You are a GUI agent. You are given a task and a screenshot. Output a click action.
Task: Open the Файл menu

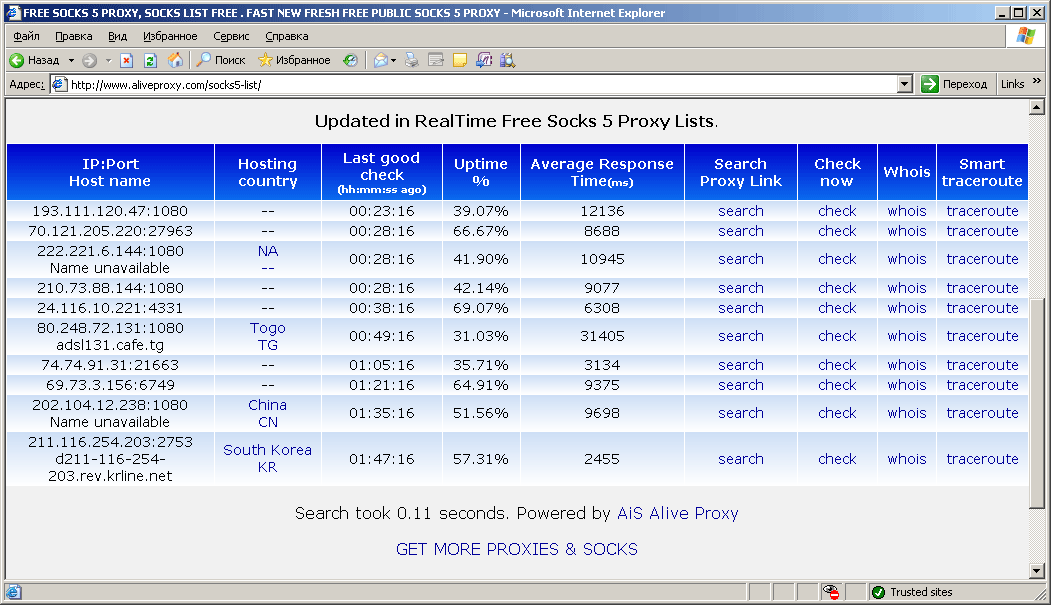[26, 36]
